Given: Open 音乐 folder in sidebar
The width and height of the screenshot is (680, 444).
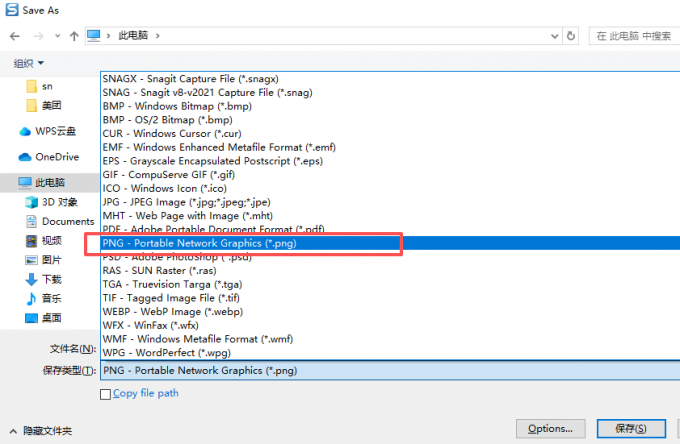Looking at the screenshot, I should [43, 298].
